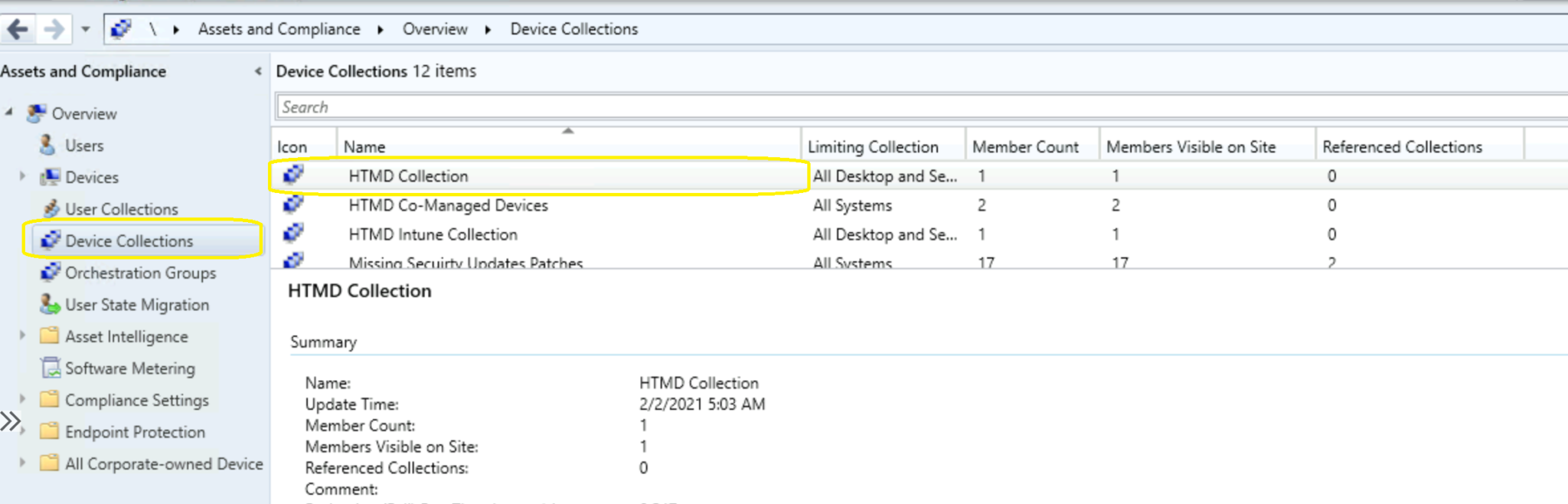The height and width of the screenshot is (504, 1568).
Task: Open Users in the navigation tree
Action: (x=84, y=146)
